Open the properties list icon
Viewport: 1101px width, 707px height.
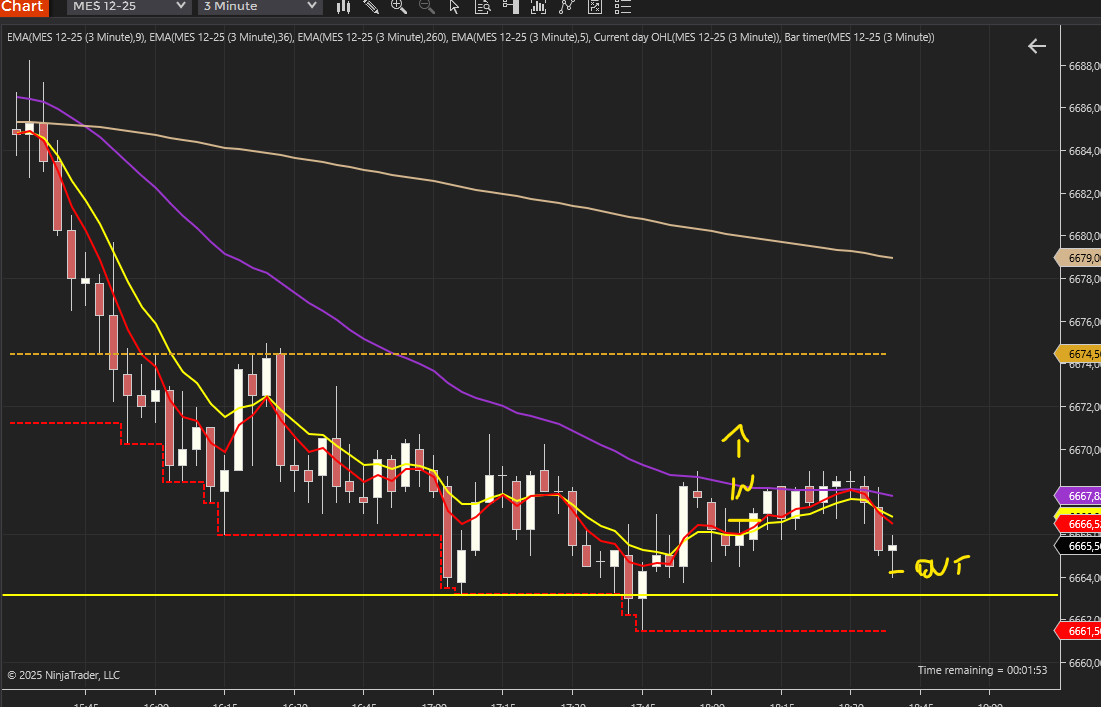tap(623, 7)
